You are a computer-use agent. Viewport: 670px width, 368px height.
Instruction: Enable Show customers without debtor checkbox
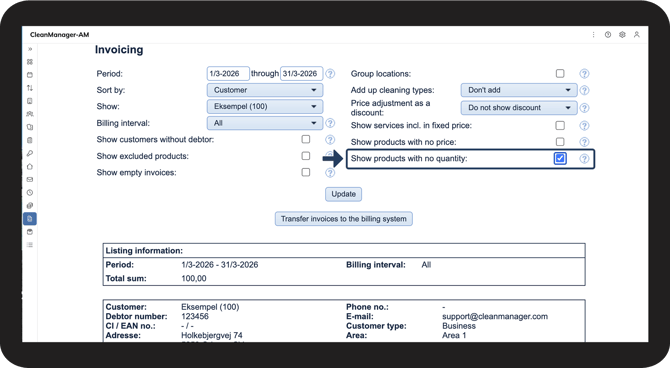click(306, 139)
